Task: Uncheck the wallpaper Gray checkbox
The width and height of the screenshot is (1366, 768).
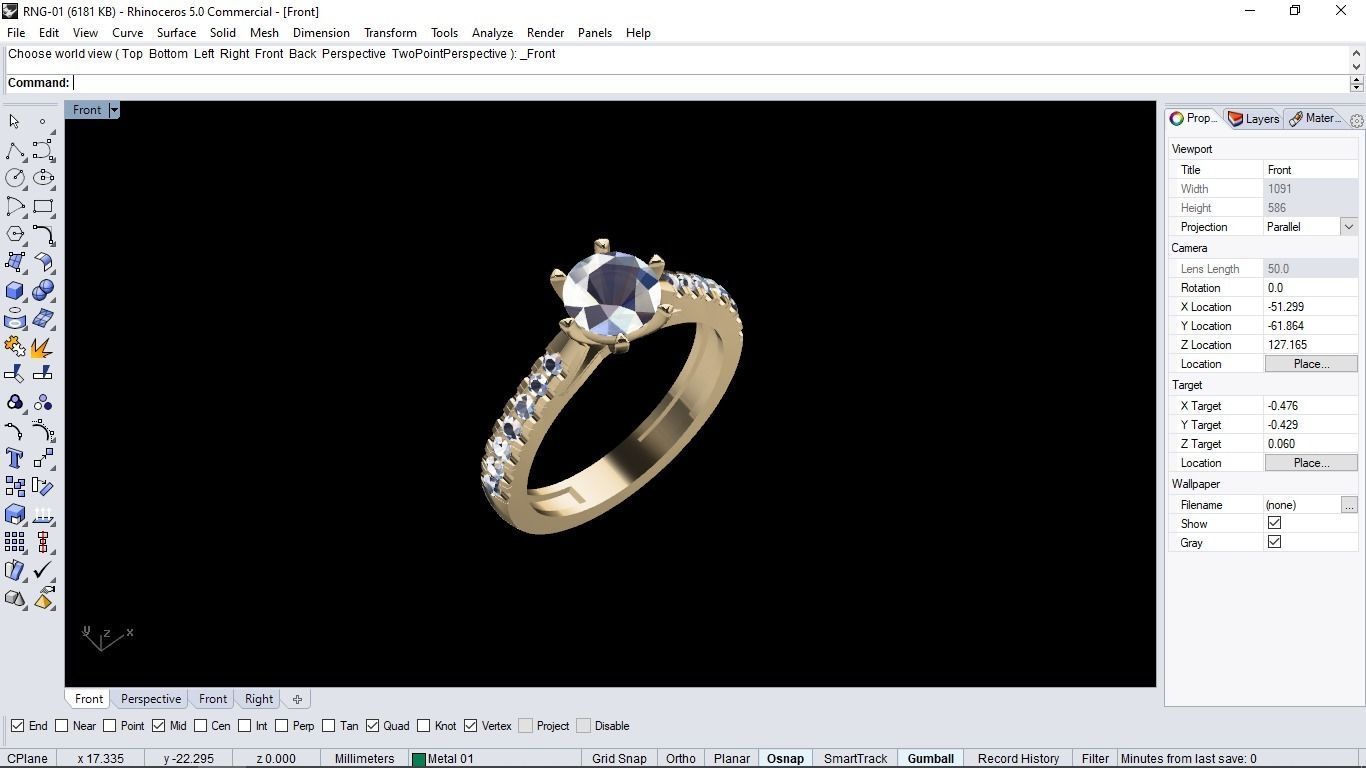Action: tap(1274, 542)
